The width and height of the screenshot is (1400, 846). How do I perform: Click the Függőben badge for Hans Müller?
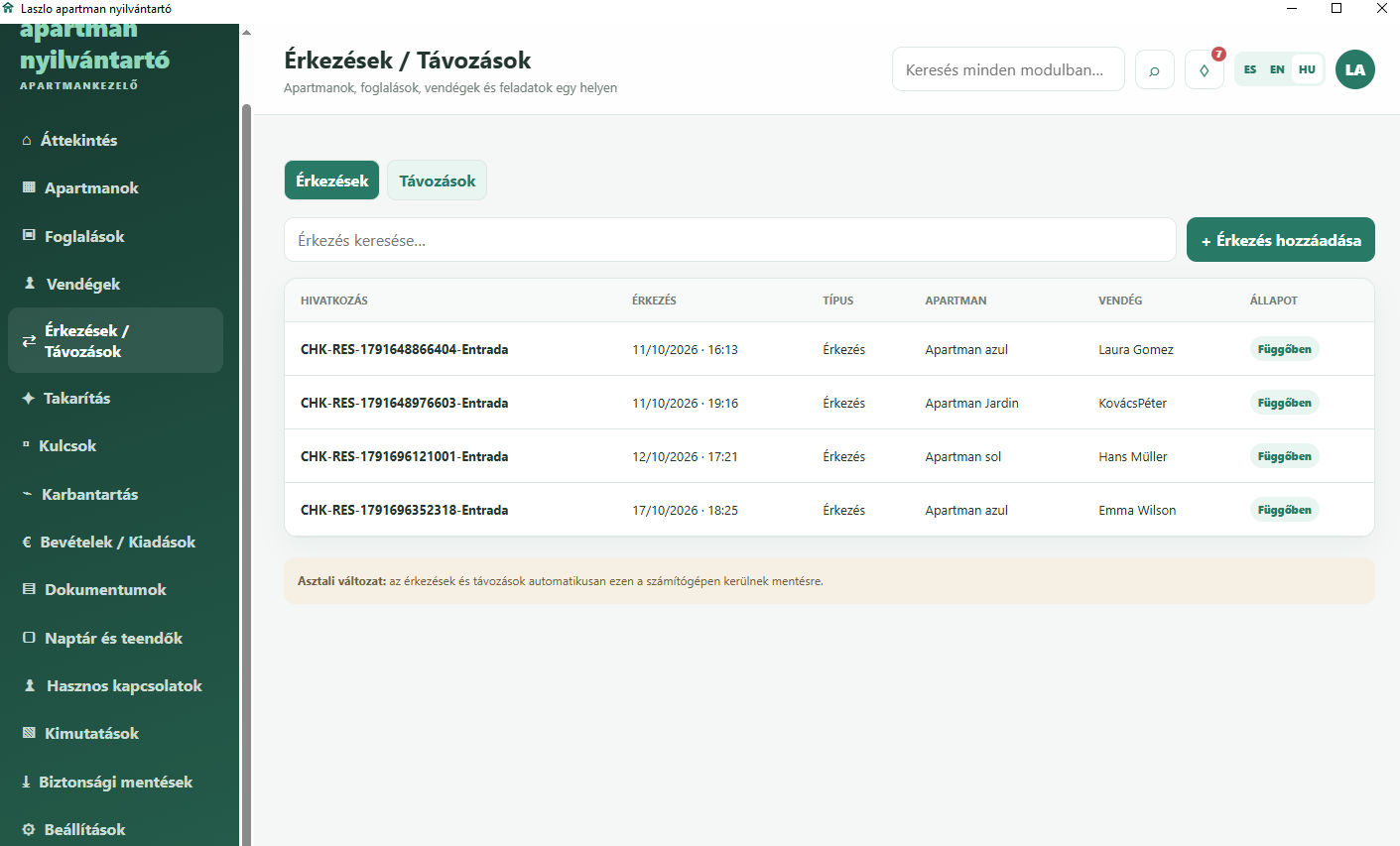point(1284,456)
